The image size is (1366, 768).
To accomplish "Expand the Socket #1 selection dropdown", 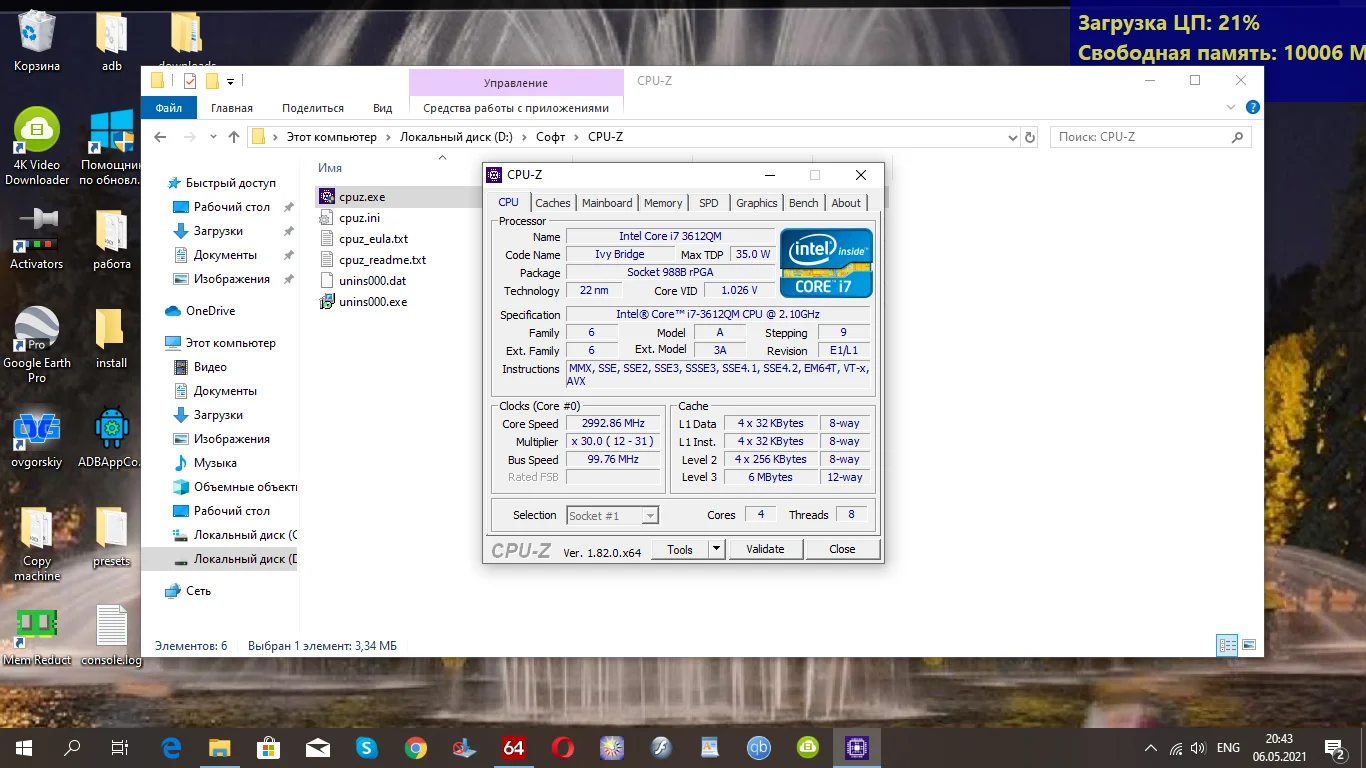I will point(650,516).
